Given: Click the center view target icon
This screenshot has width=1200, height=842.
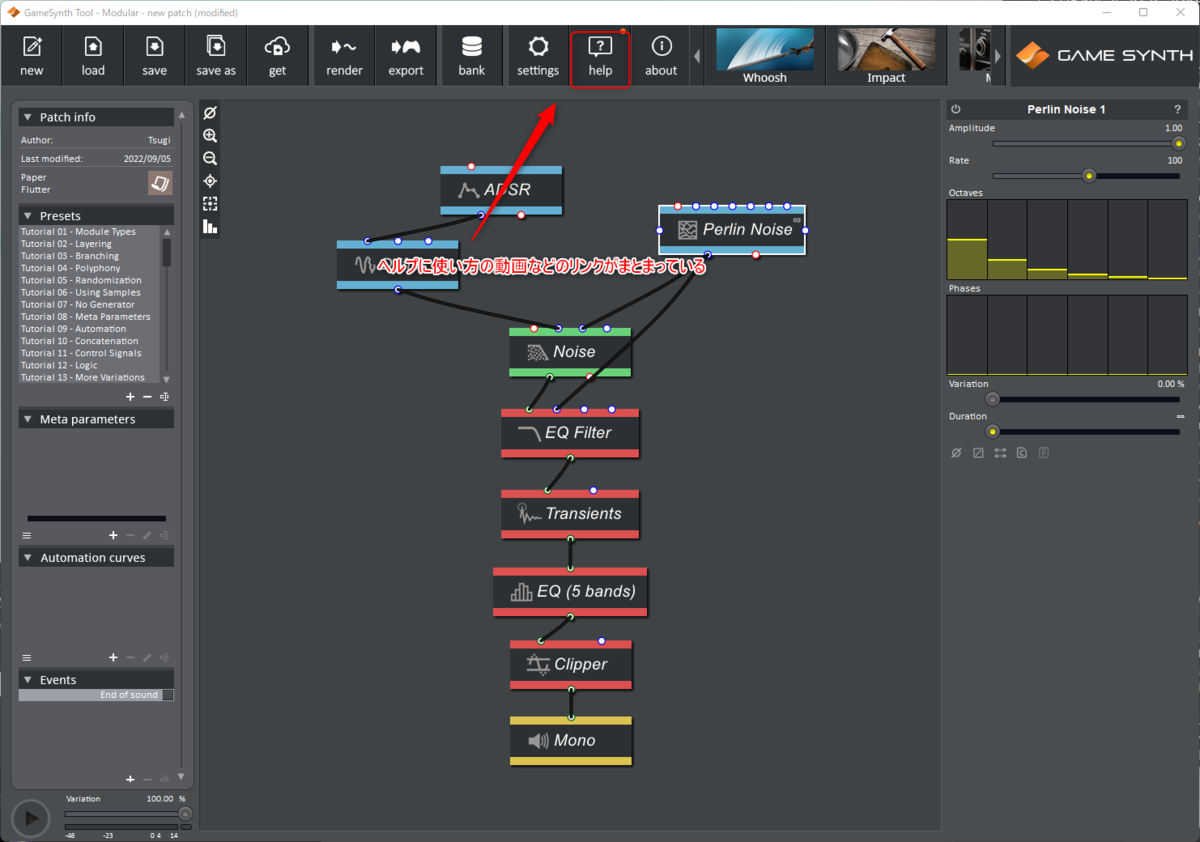Looking at the screenshot, I should coord(210,181).
